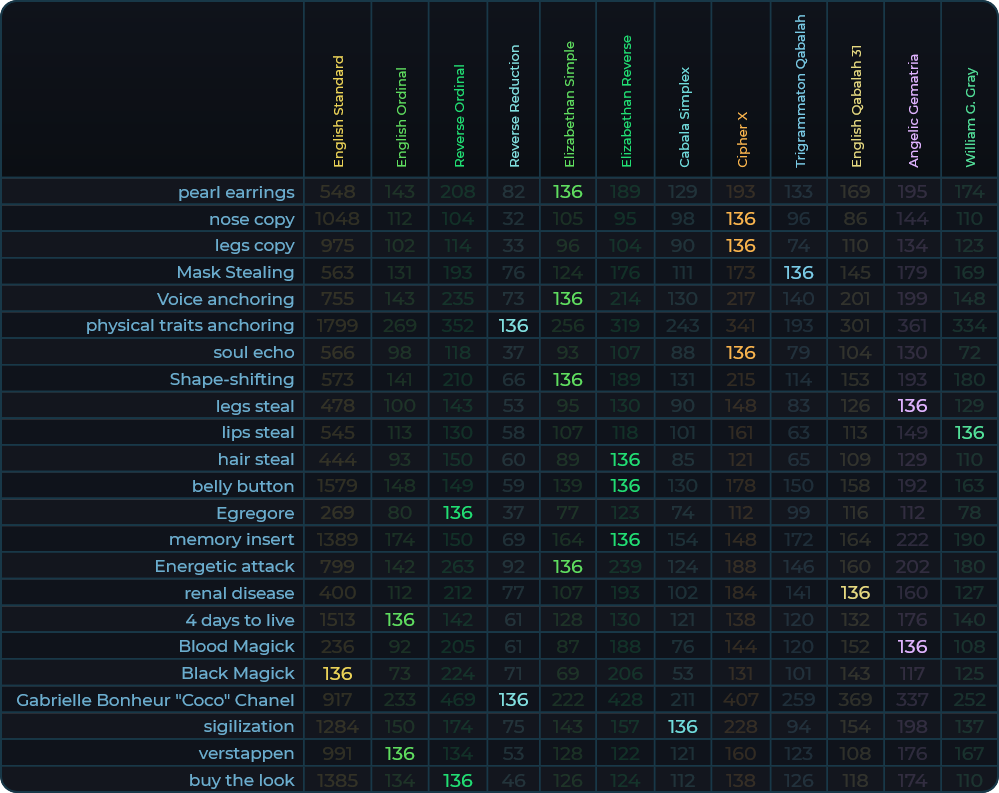The width and height of the screenshot is (999, 793).
Task: Click the Reverse Reduction cipher header
Action: click(514, 105)
